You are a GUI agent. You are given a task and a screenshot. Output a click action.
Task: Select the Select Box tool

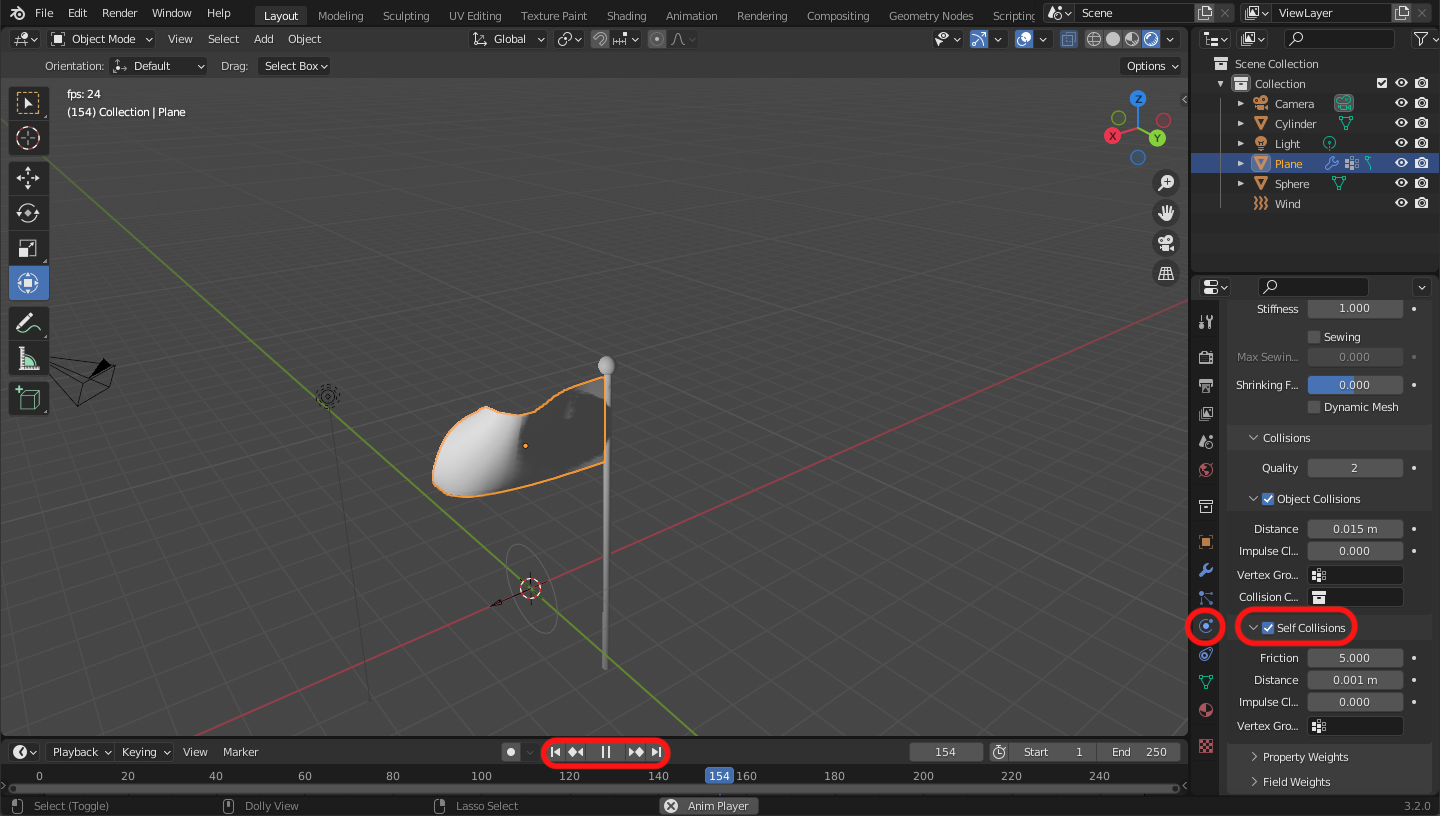pos(28,103)
